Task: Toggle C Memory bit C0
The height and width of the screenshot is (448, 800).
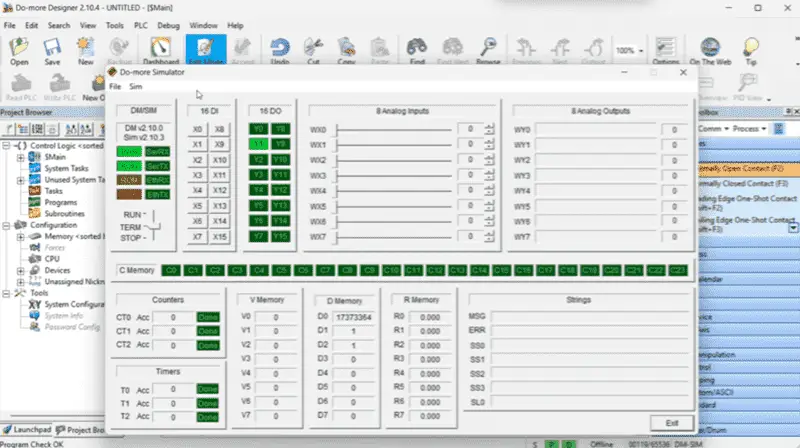Action: (x=171, y=270)
